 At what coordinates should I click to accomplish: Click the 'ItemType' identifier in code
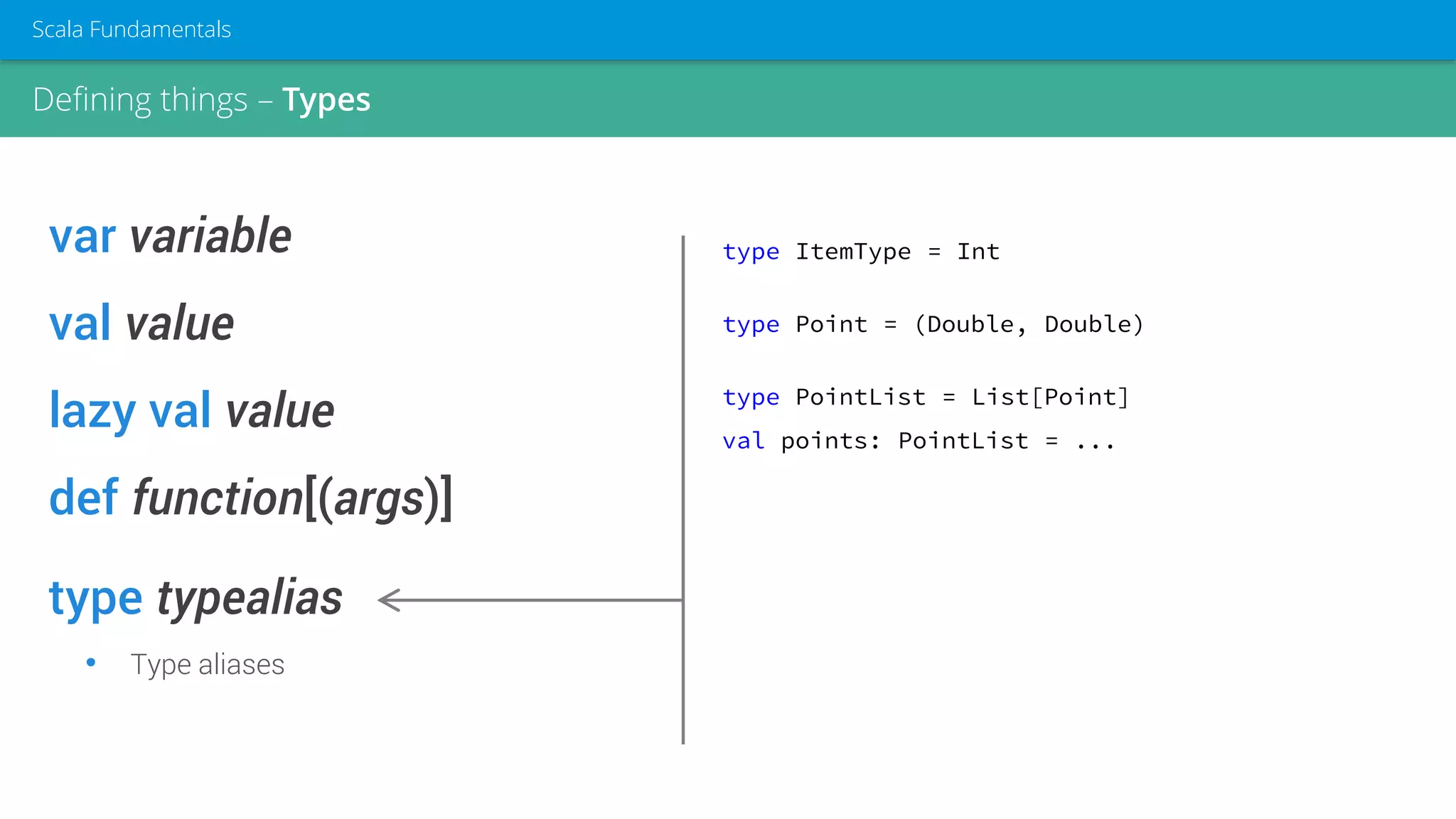pyautogui.click(x=853, y=252)
